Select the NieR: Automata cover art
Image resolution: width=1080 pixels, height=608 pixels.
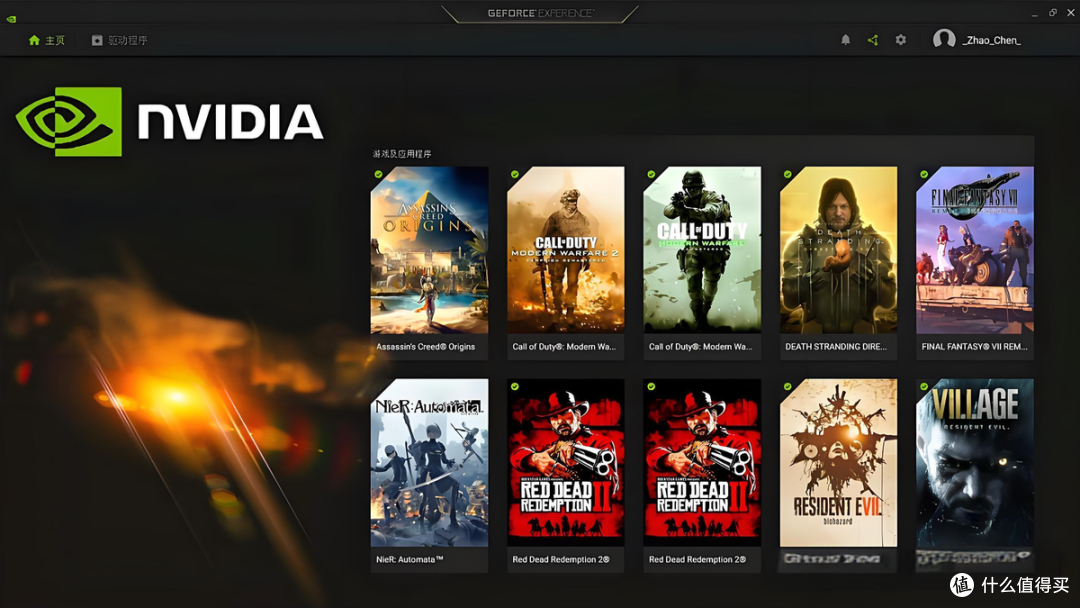click(x=429, y=462)
